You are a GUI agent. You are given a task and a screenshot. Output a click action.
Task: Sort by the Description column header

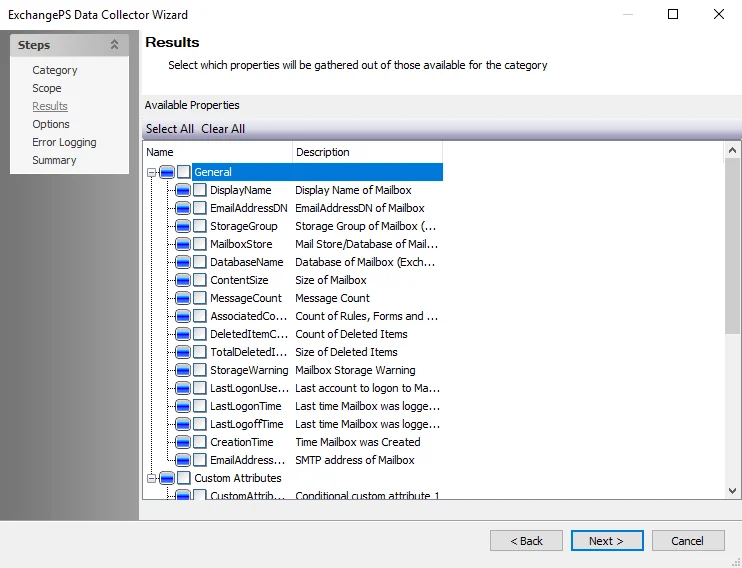[x=368, y=152]
